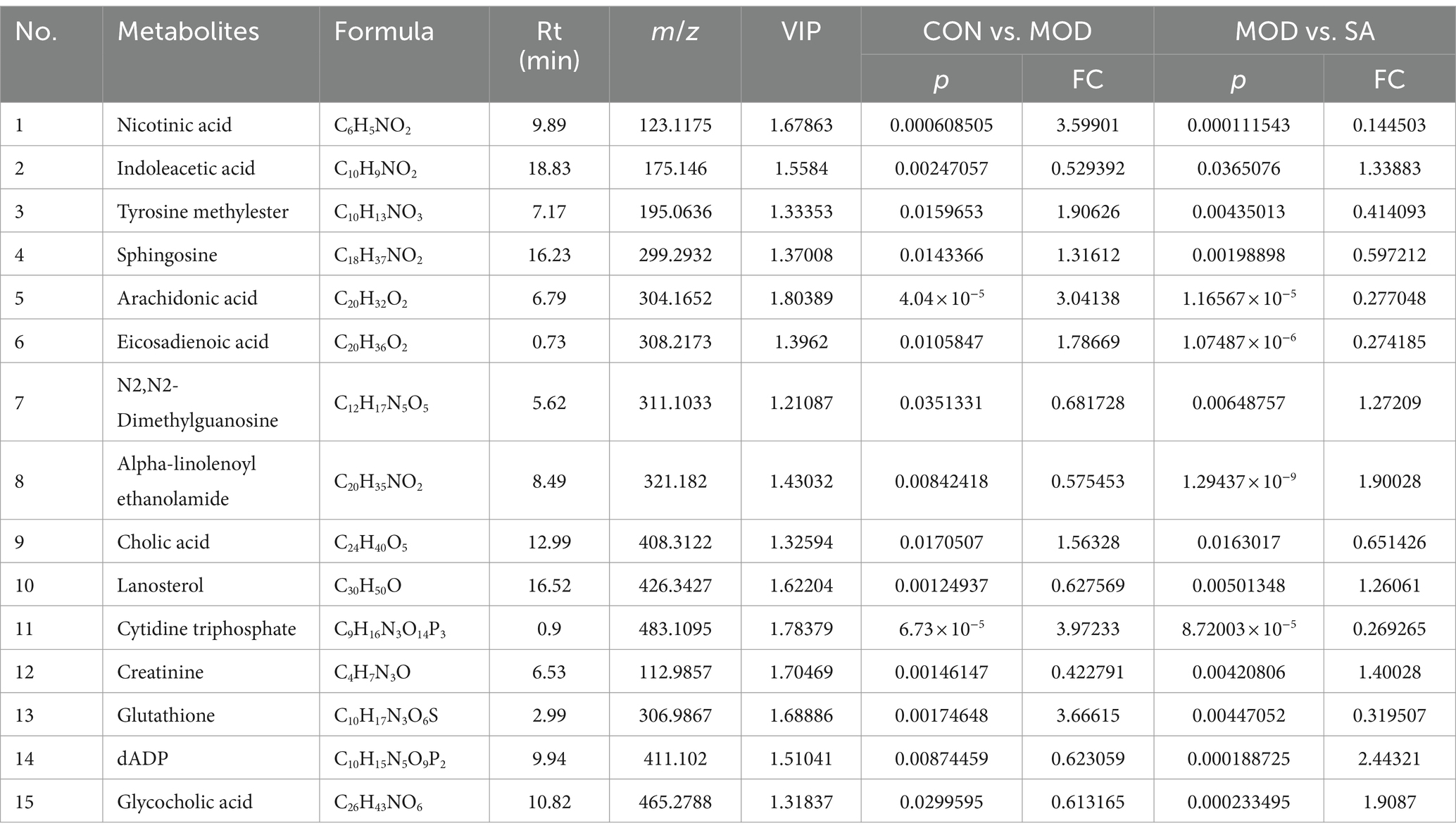Click the Glutathione metabolite cell
The width and height of the screenshot is (1456, 835).
(x=167, y=715)
